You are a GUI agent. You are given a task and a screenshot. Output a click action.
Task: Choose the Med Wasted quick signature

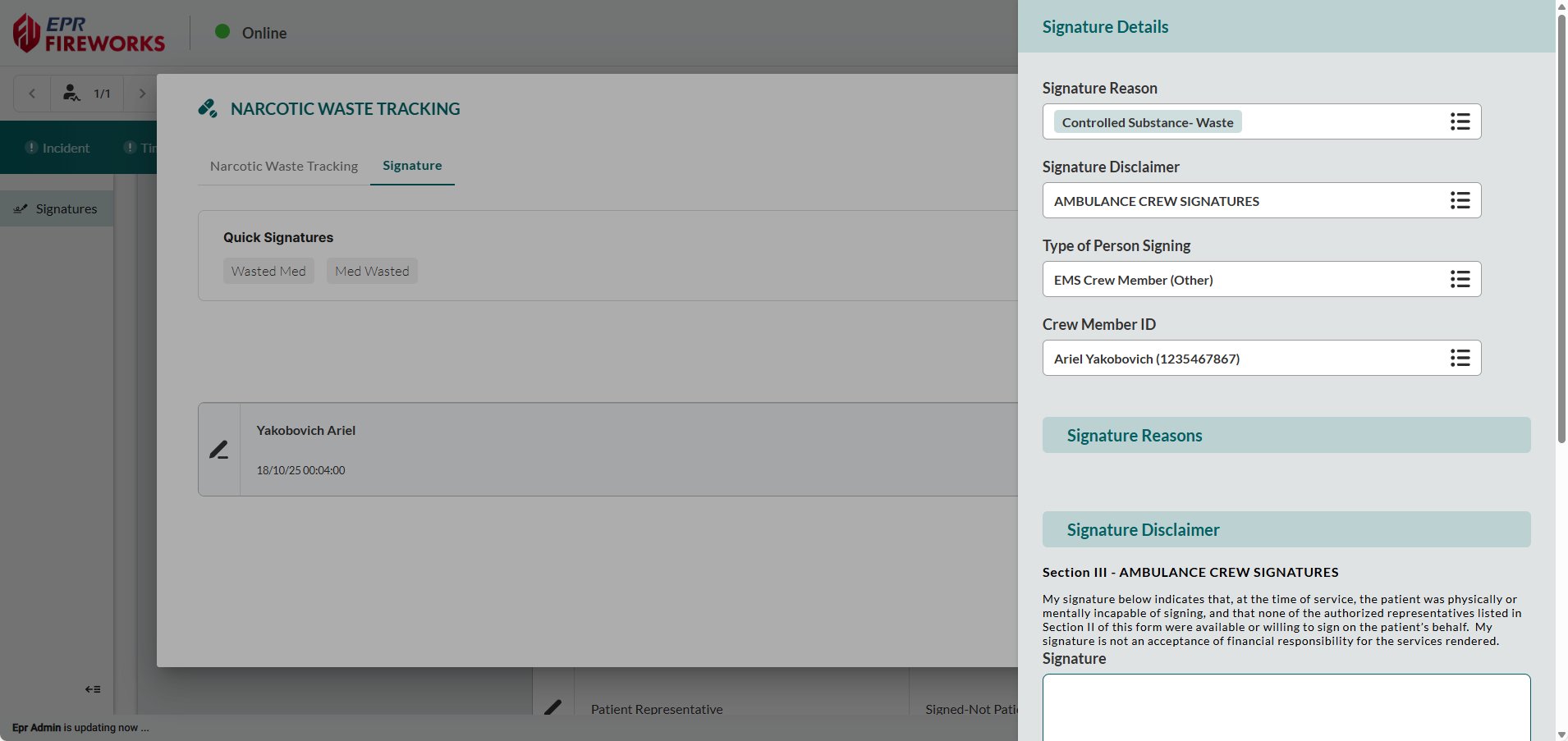372,272
